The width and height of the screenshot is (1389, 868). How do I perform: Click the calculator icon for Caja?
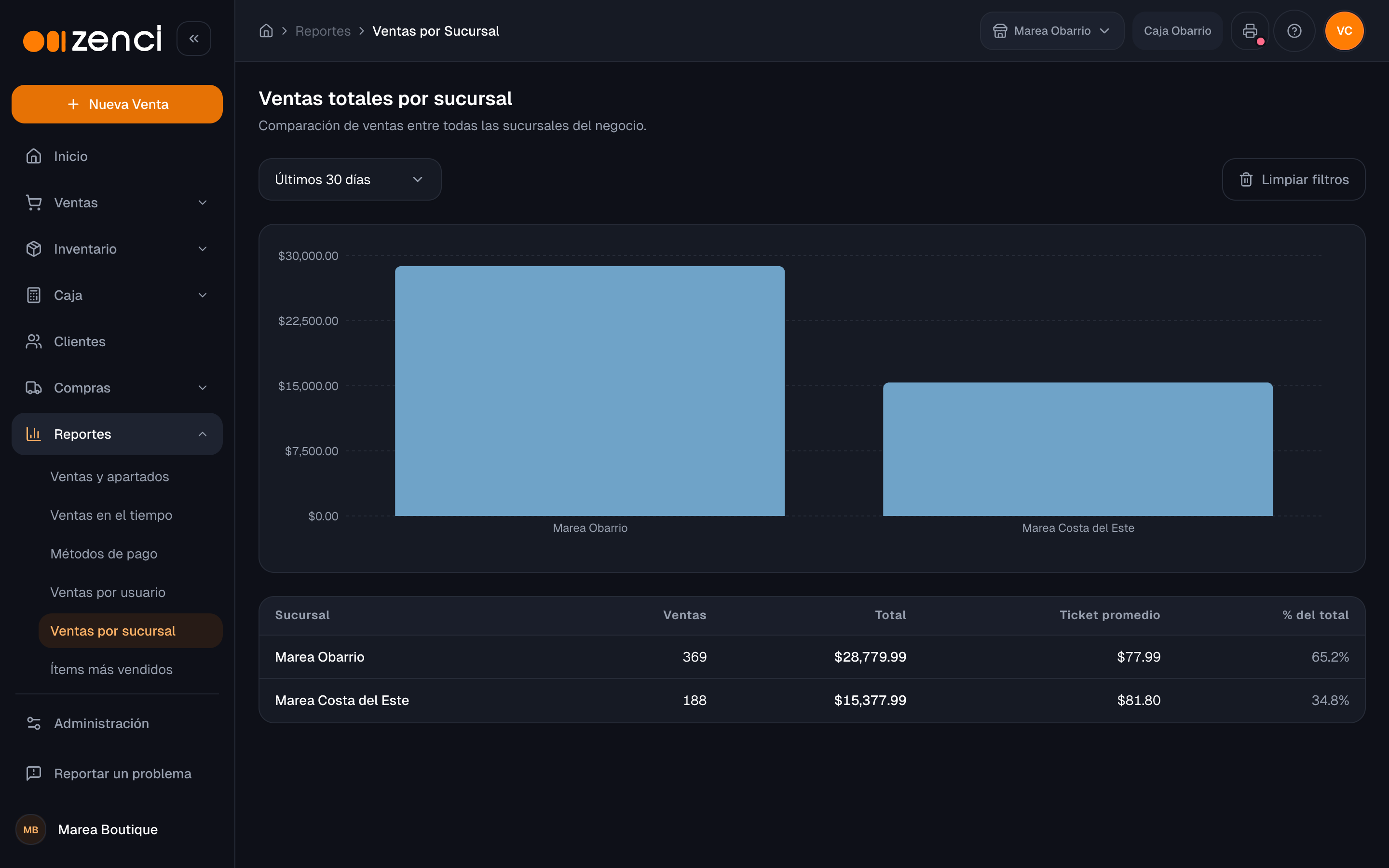[34, 295]
